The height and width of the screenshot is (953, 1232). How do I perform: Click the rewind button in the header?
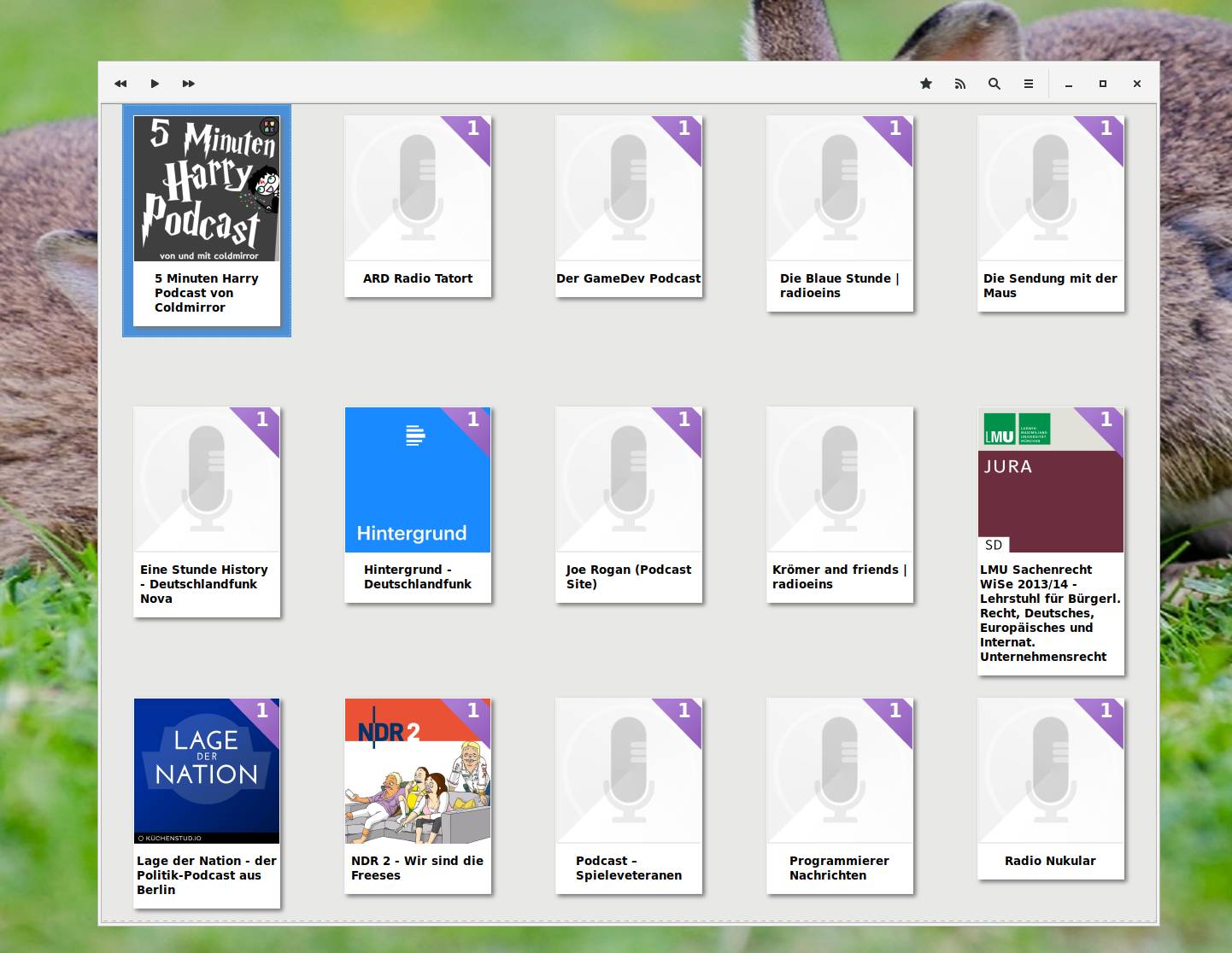[120, 84]
